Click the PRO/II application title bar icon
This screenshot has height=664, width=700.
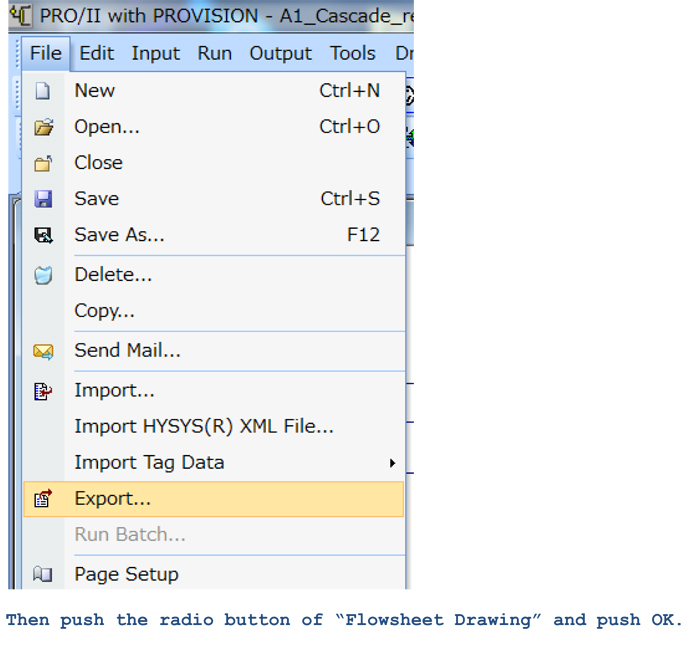tap(22, 17)
